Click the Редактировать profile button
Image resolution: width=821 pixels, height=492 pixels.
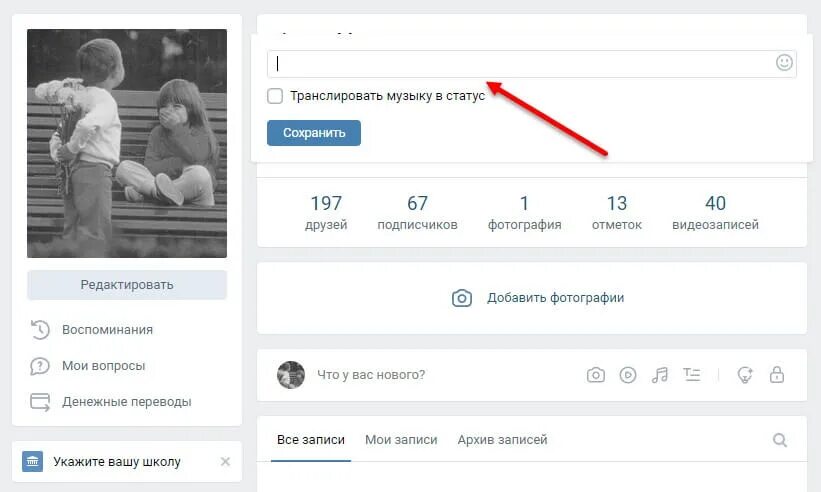click(127, 285)
